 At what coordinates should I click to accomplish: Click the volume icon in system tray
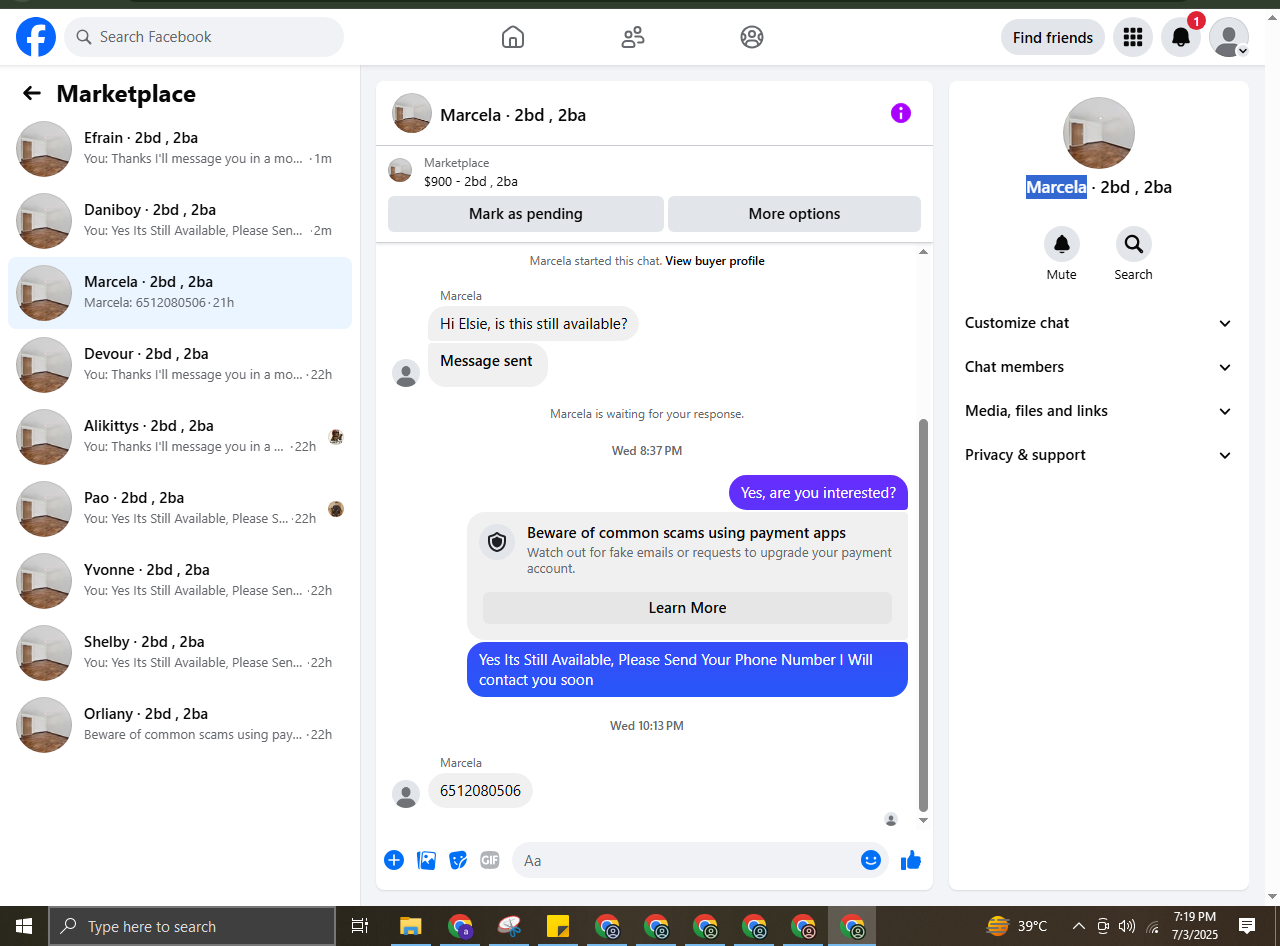1127,926
